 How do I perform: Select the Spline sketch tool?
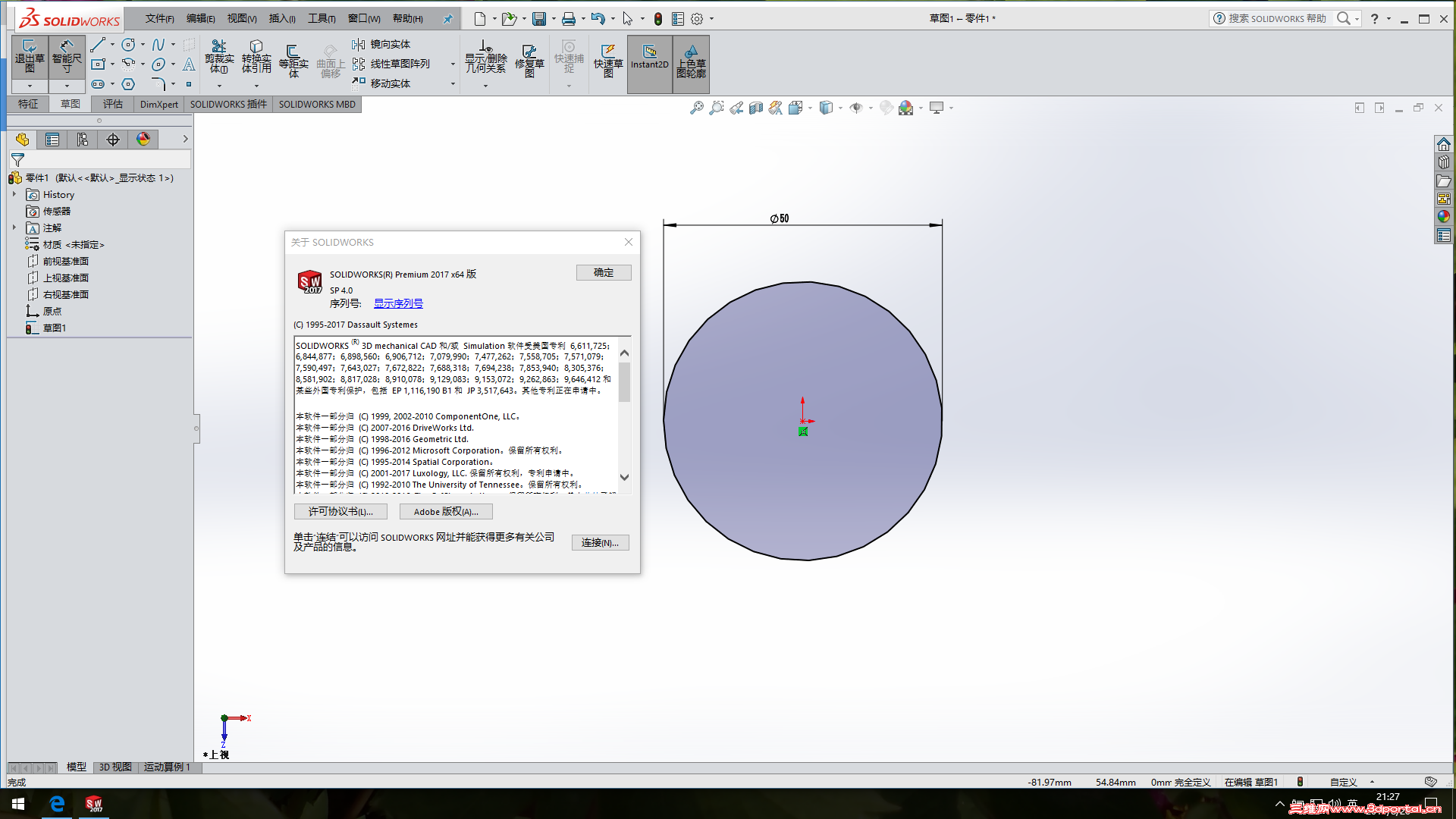coord(158,45)
